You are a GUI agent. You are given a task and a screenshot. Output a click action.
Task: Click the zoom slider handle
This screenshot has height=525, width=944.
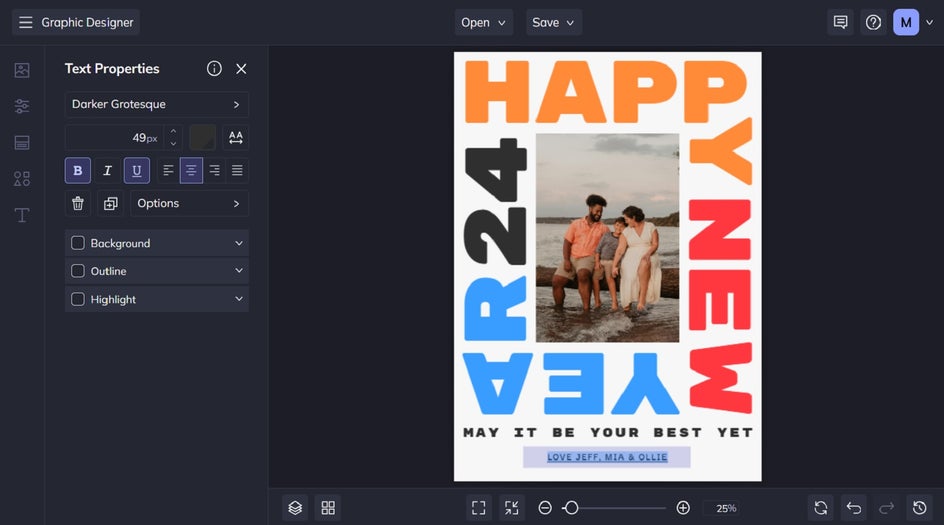click(x=571, y=508)
